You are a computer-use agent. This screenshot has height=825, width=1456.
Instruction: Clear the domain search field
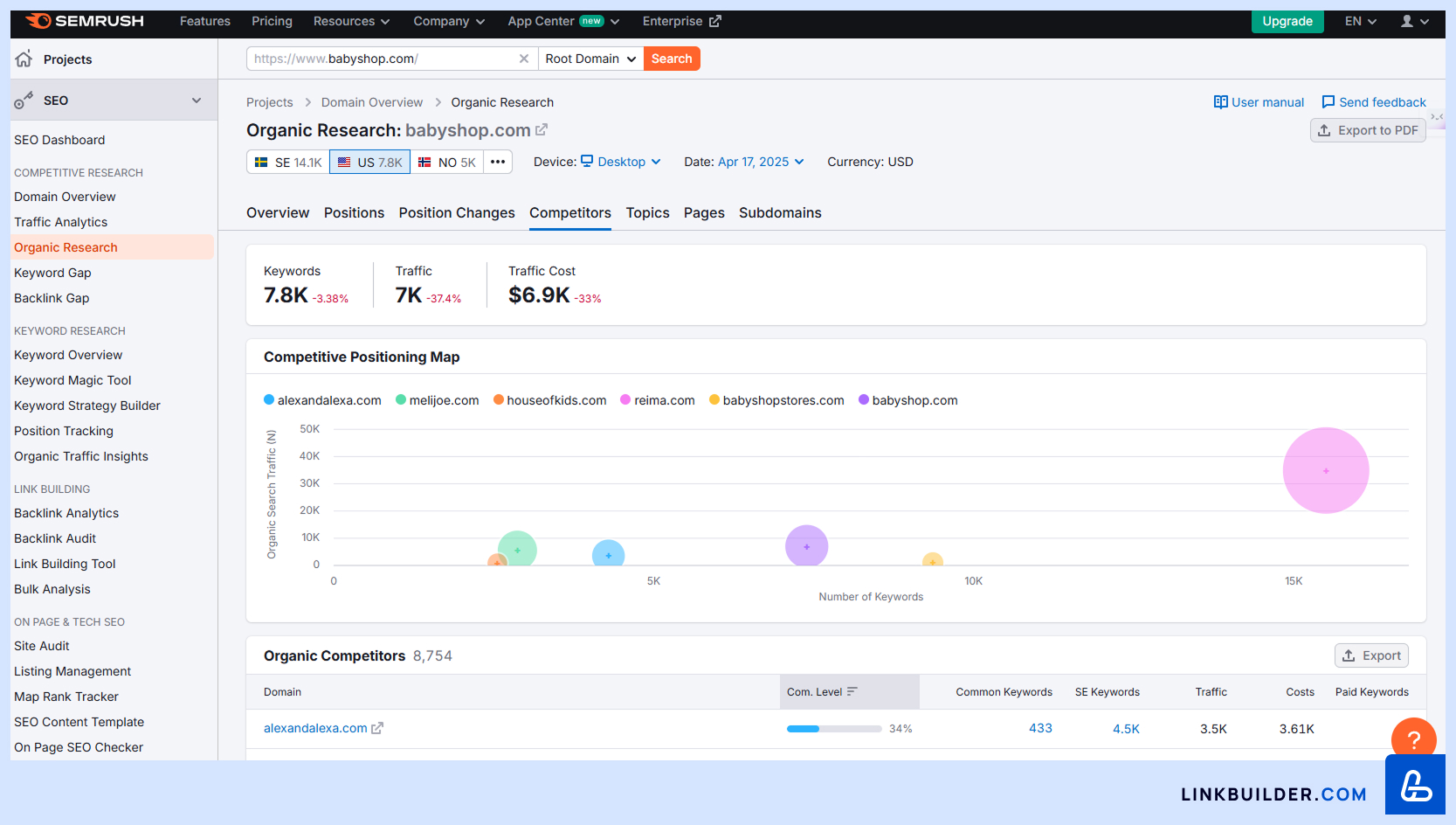(524, 59)
